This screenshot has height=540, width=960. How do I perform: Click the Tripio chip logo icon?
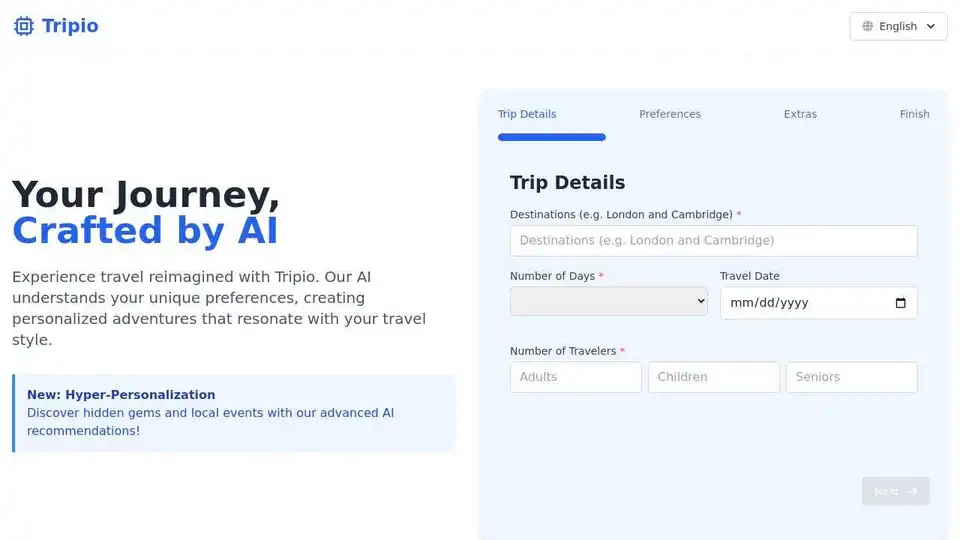(24, 26)
